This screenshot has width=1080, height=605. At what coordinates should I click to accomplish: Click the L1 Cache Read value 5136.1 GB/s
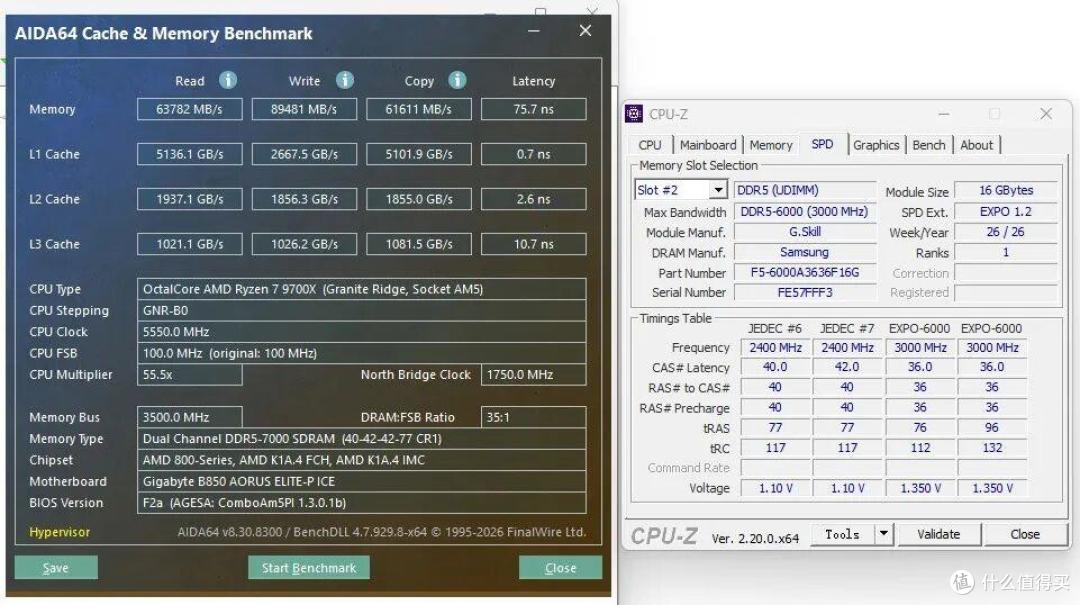189,154
